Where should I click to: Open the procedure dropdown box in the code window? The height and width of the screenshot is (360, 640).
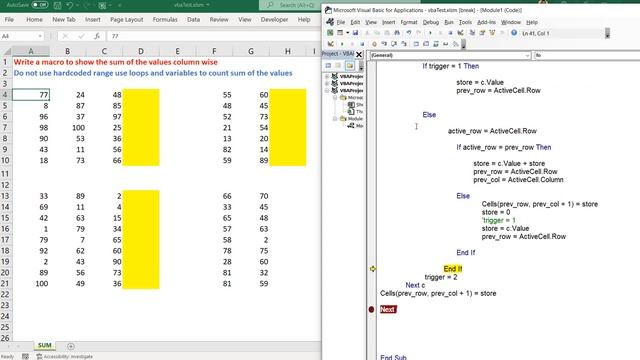point(587,55)
